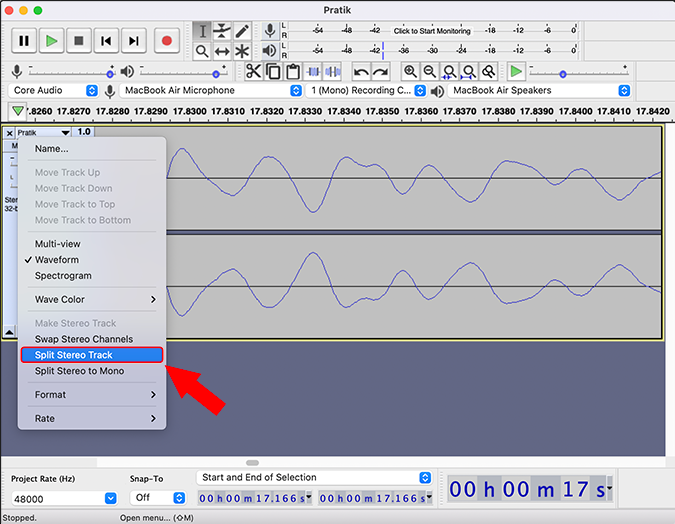Image resolution: width=675 pixels, height=524 pixels.
Task: Fit the selection to window width
Action: tap(449, 71)
